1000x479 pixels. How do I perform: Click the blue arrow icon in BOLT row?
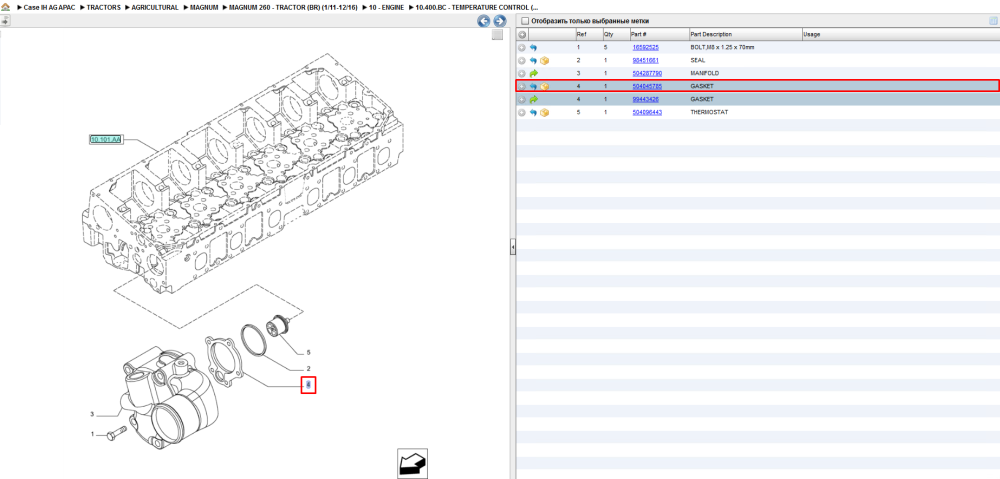click(x=533, y=48)
